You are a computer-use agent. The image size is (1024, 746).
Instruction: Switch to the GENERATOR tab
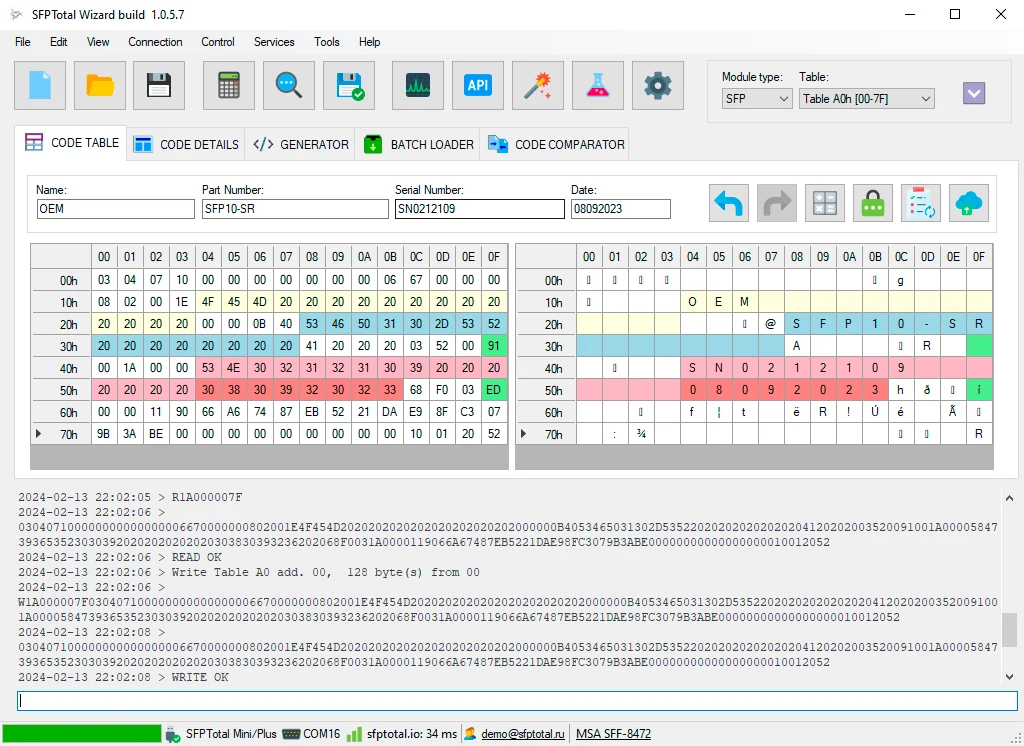[x=300, y=144]
